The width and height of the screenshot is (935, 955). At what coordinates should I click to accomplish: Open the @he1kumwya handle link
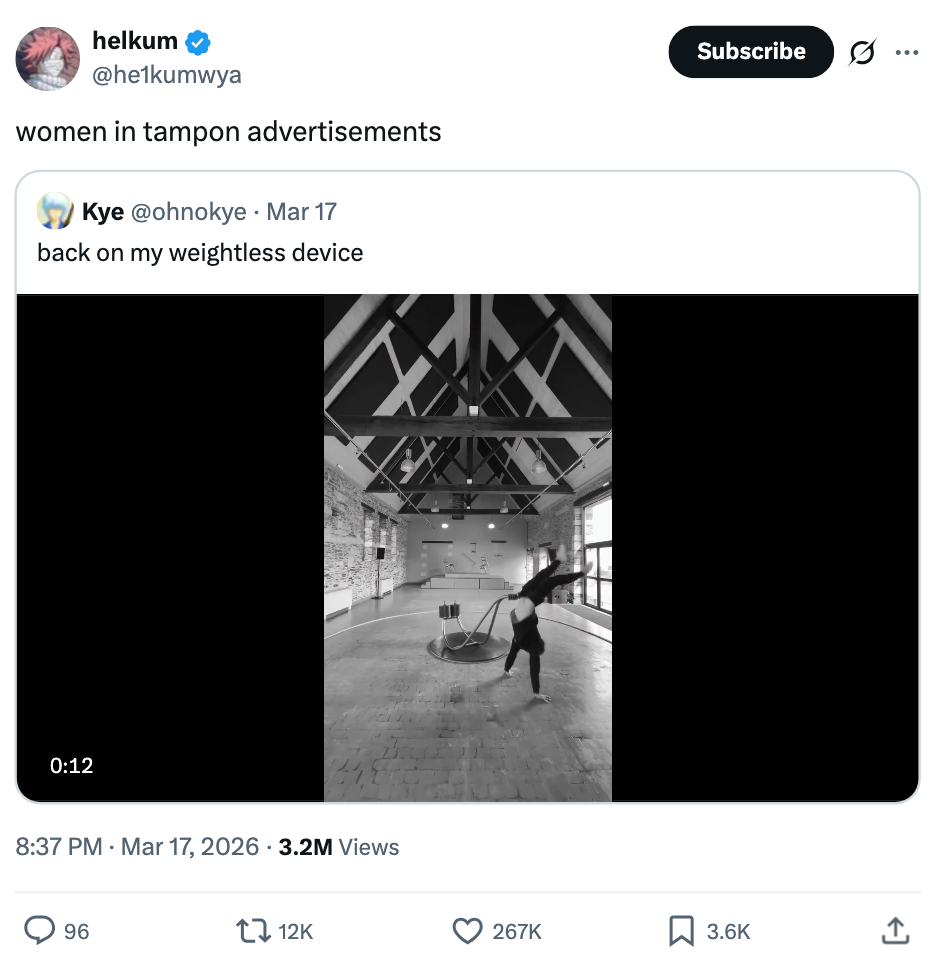point(166,75)
